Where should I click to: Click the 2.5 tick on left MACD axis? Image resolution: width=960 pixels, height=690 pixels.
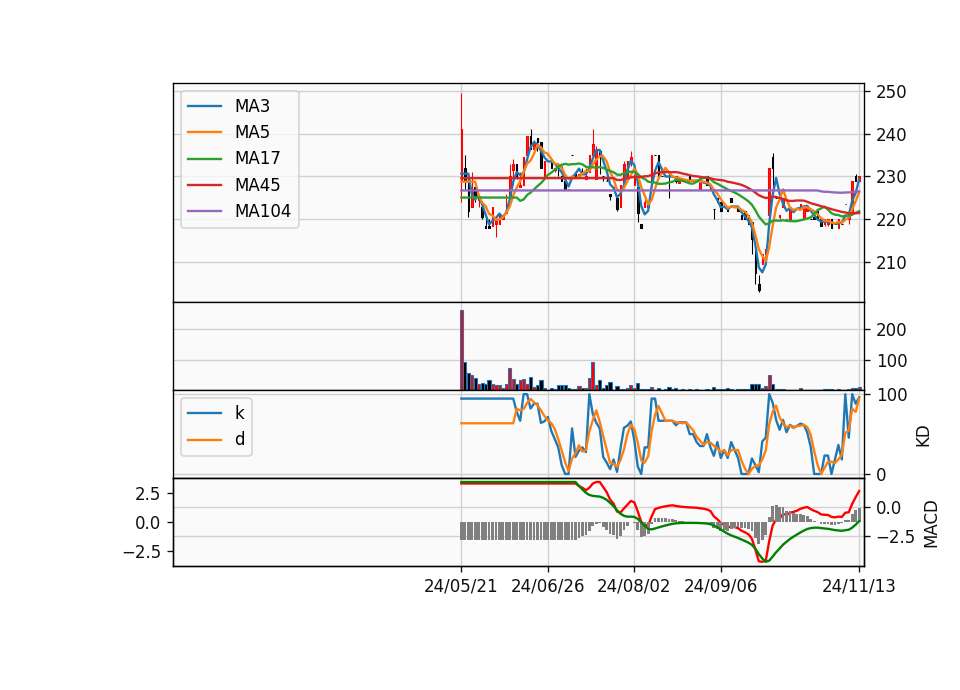pos(147,494)
